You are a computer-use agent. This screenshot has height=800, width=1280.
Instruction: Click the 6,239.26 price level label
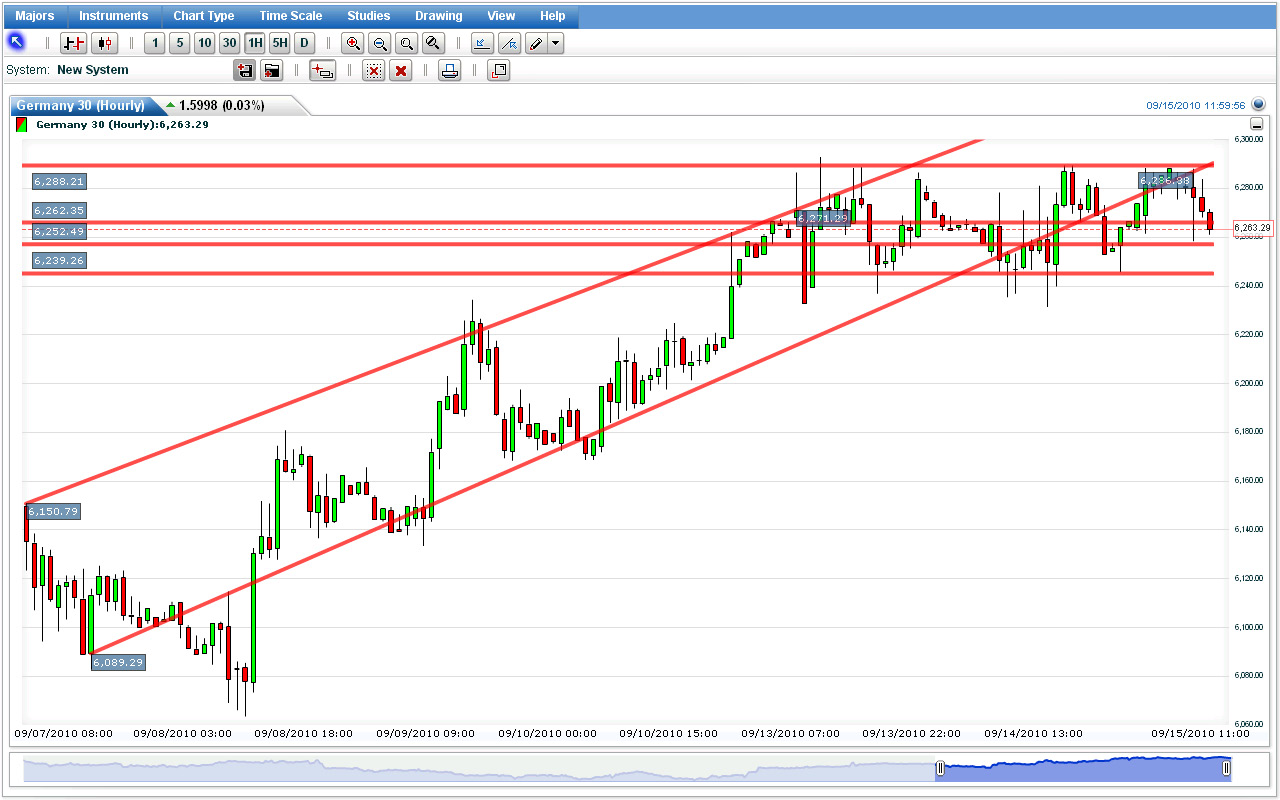coord(59,260)
